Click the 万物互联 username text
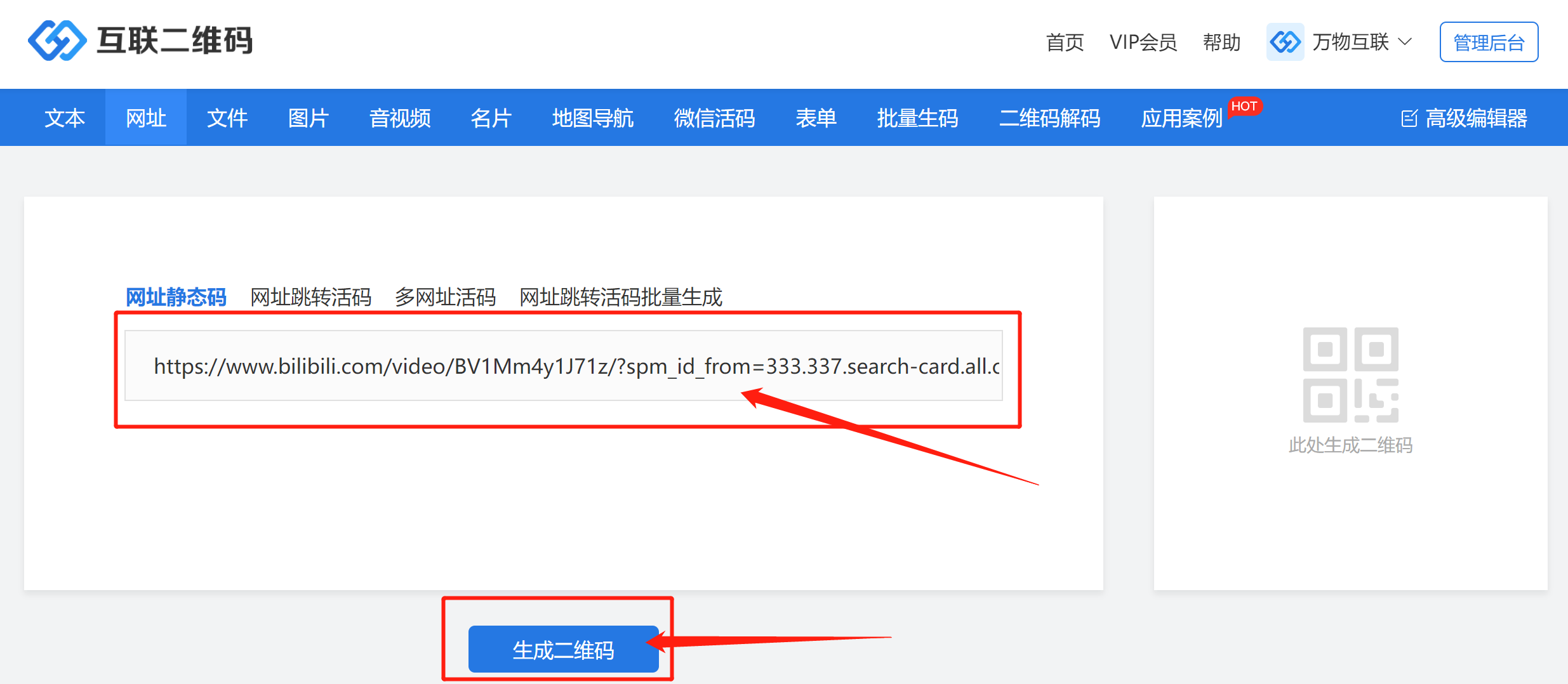 click(x=1351, y=42)
